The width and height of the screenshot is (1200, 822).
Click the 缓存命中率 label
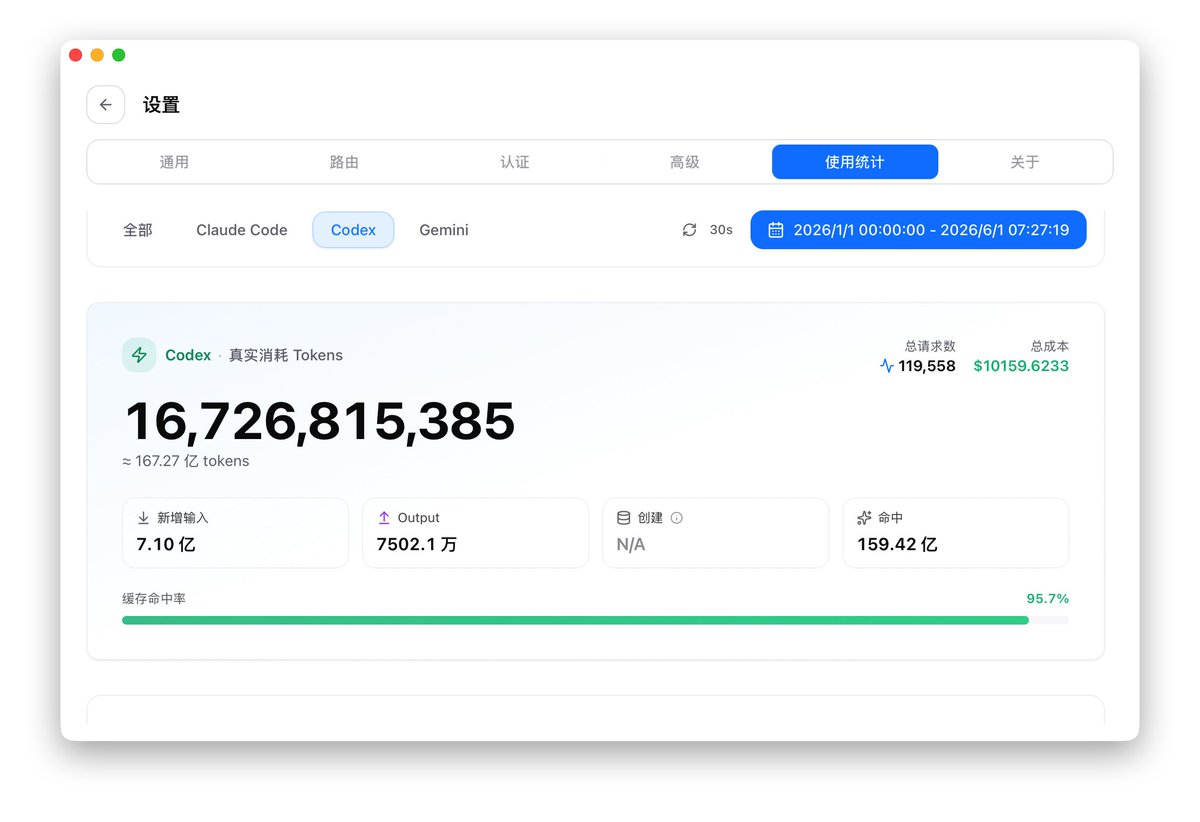tap(154, 599)
